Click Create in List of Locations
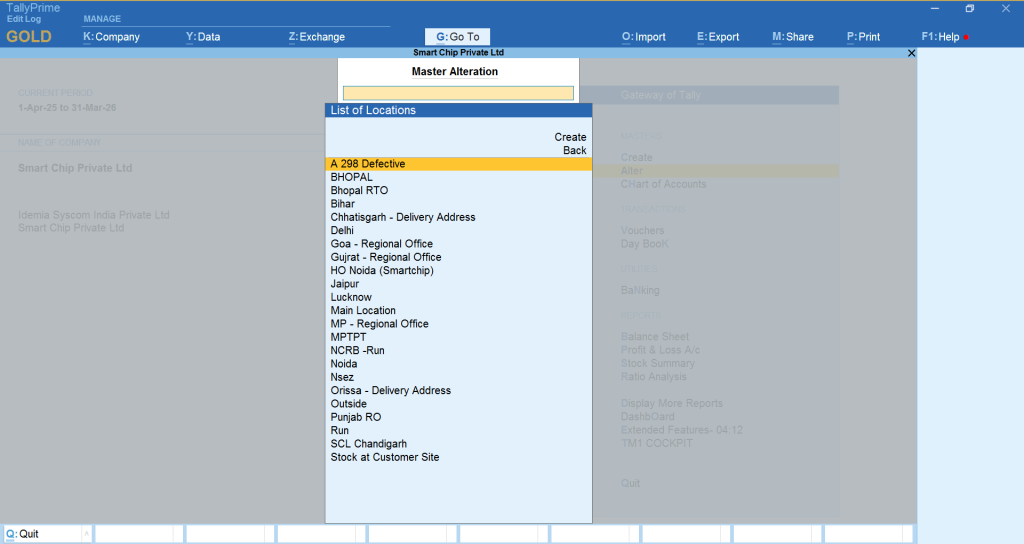Screen dimensions: 1024x544 570,137
